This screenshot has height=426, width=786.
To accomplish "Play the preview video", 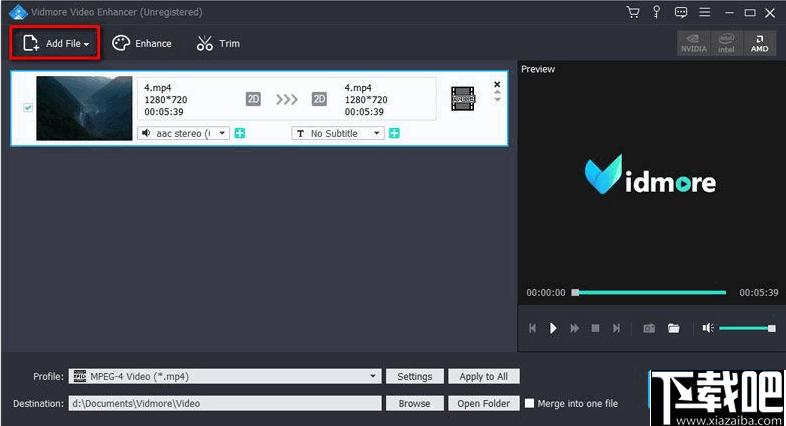I will (553, 328).
